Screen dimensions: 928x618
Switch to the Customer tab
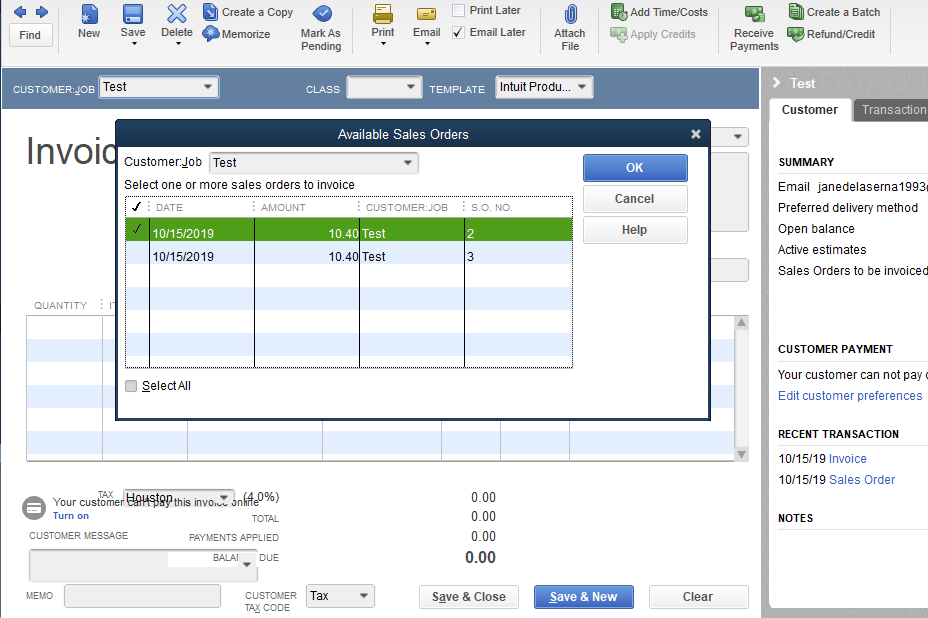810,110
